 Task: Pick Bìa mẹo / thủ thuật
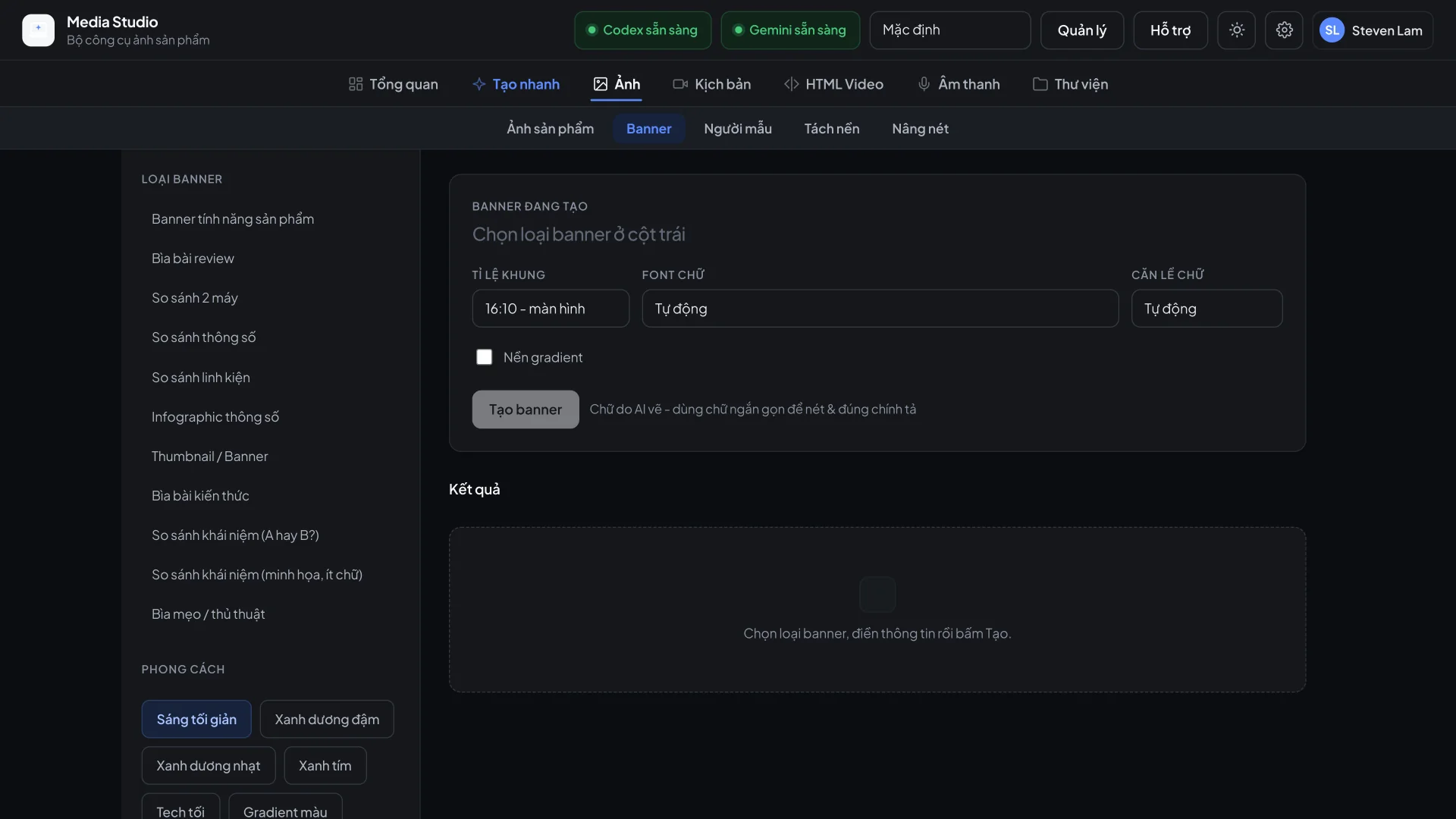[270, 614]
